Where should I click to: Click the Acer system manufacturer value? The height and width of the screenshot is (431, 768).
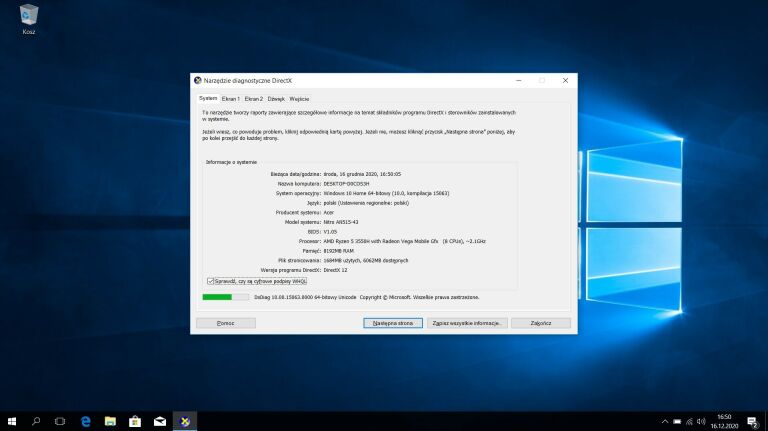[329, 212]
